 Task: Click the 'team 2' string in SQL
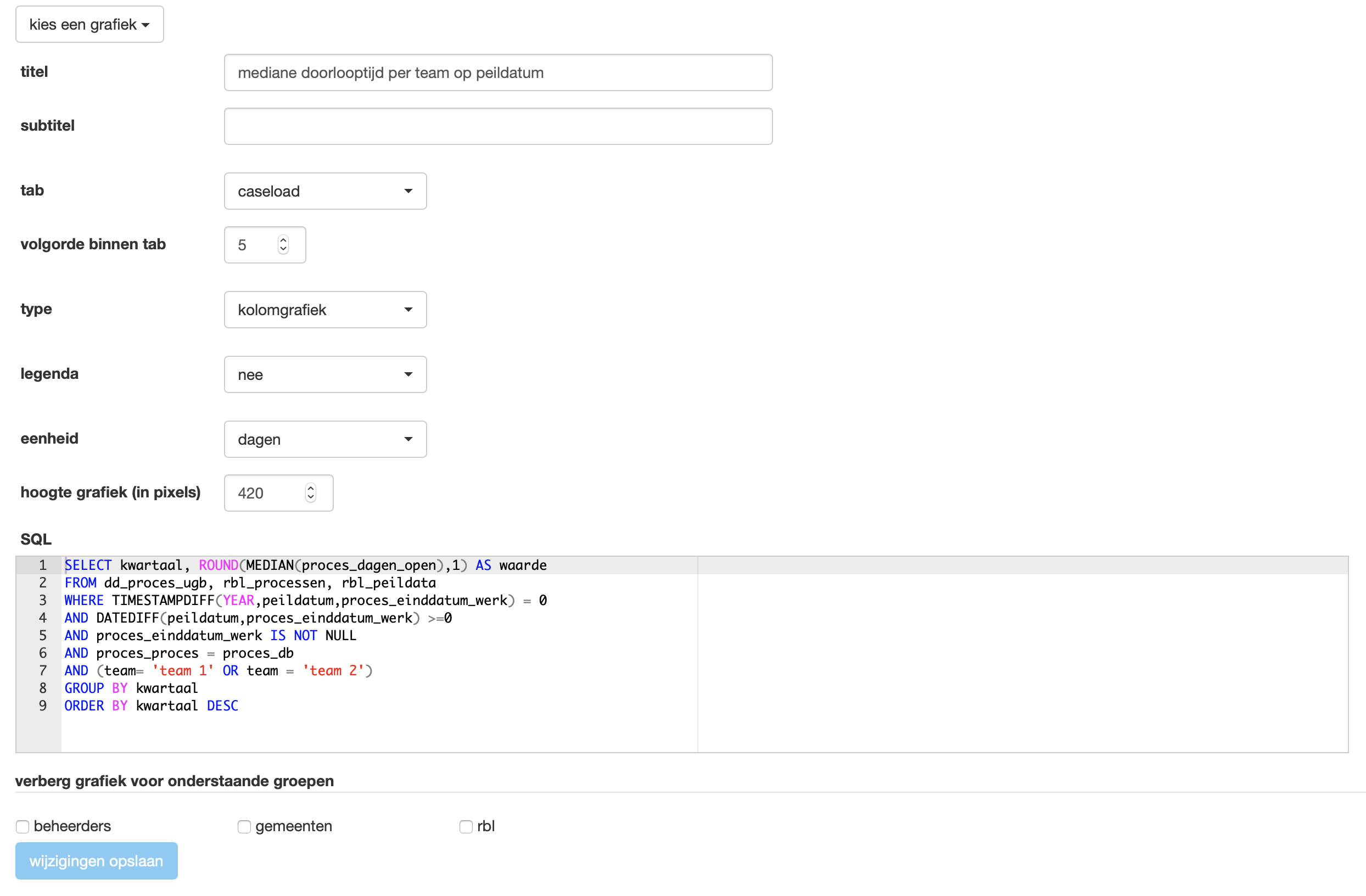pos(333,671)
